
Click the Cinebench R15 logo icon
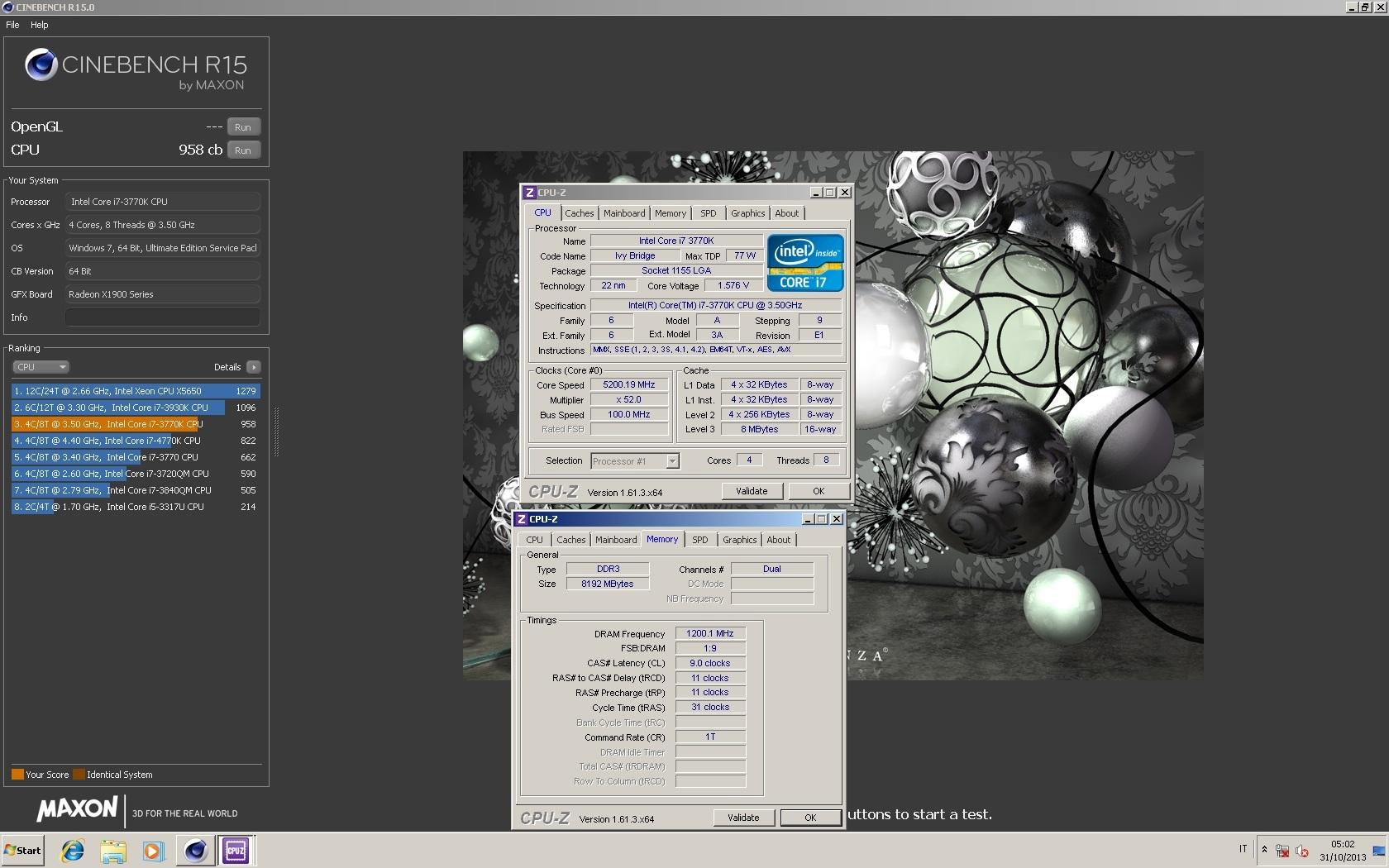pyautogui.click(x=41, y=64)
